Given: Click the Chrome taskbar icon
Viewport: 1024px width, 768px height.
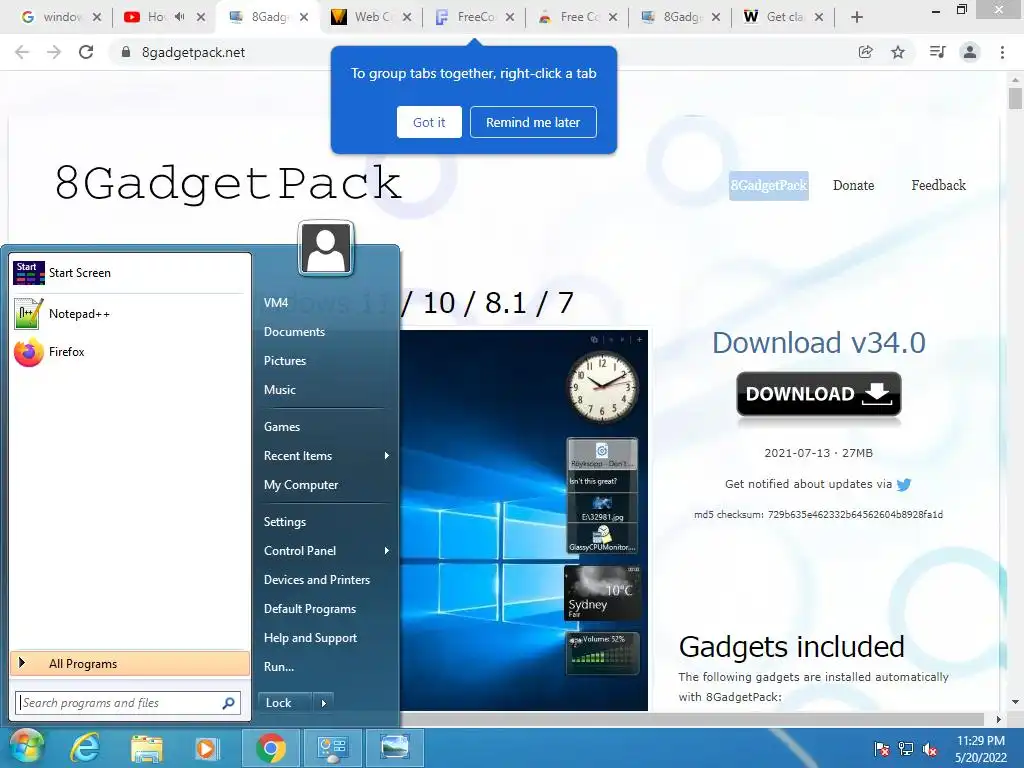Looking at the screenshot, I should point(270,748).
